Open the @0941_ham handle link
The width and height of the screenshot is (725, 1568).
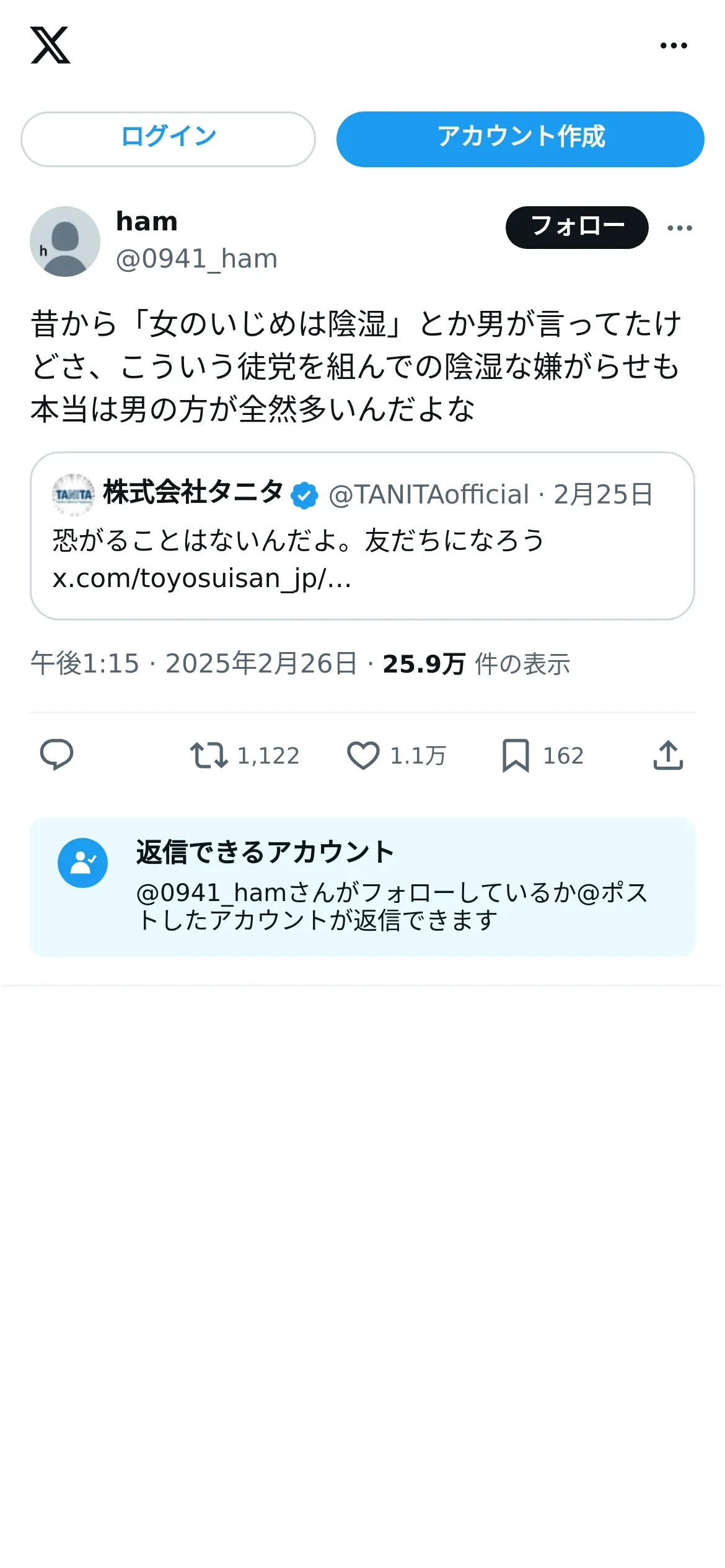pos(196,259)
